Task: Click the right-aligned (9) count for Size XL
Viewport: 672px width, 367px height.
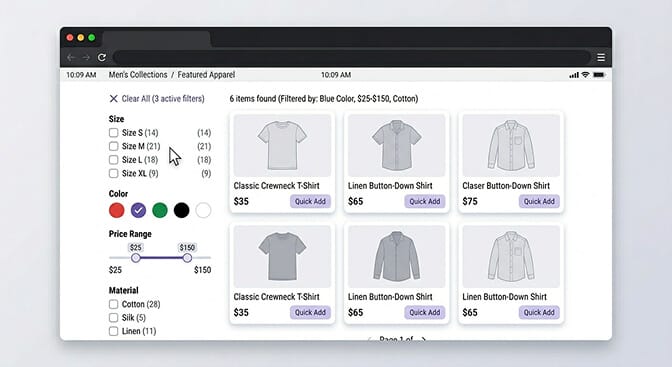Action: 206,174
